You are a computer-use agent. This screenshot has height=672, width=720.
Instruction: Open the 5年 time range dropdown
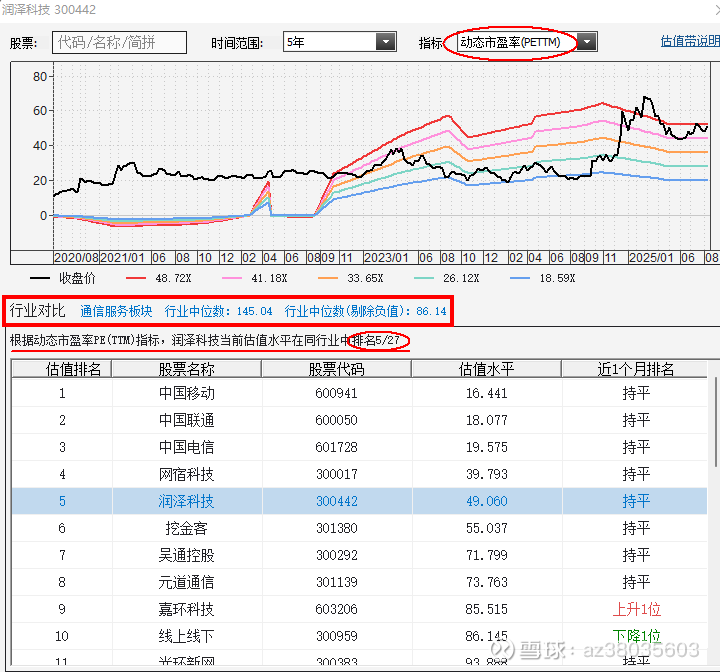[386, 42]
